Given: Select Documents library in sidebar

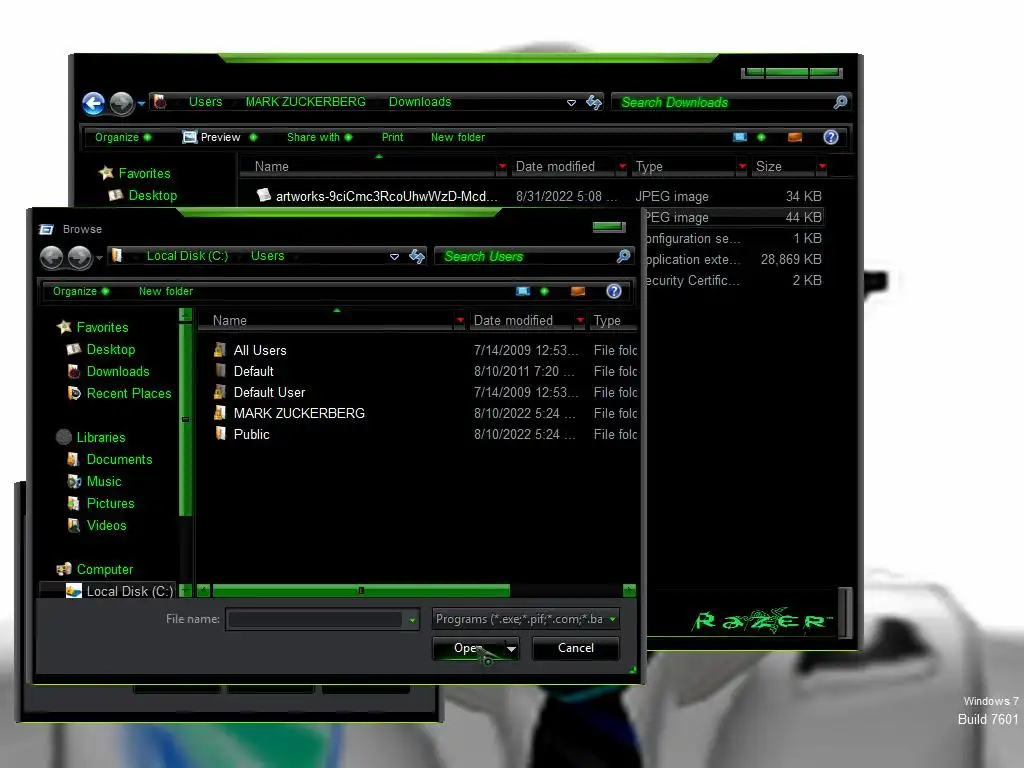Looking at the screenshot, I should 120,460.
